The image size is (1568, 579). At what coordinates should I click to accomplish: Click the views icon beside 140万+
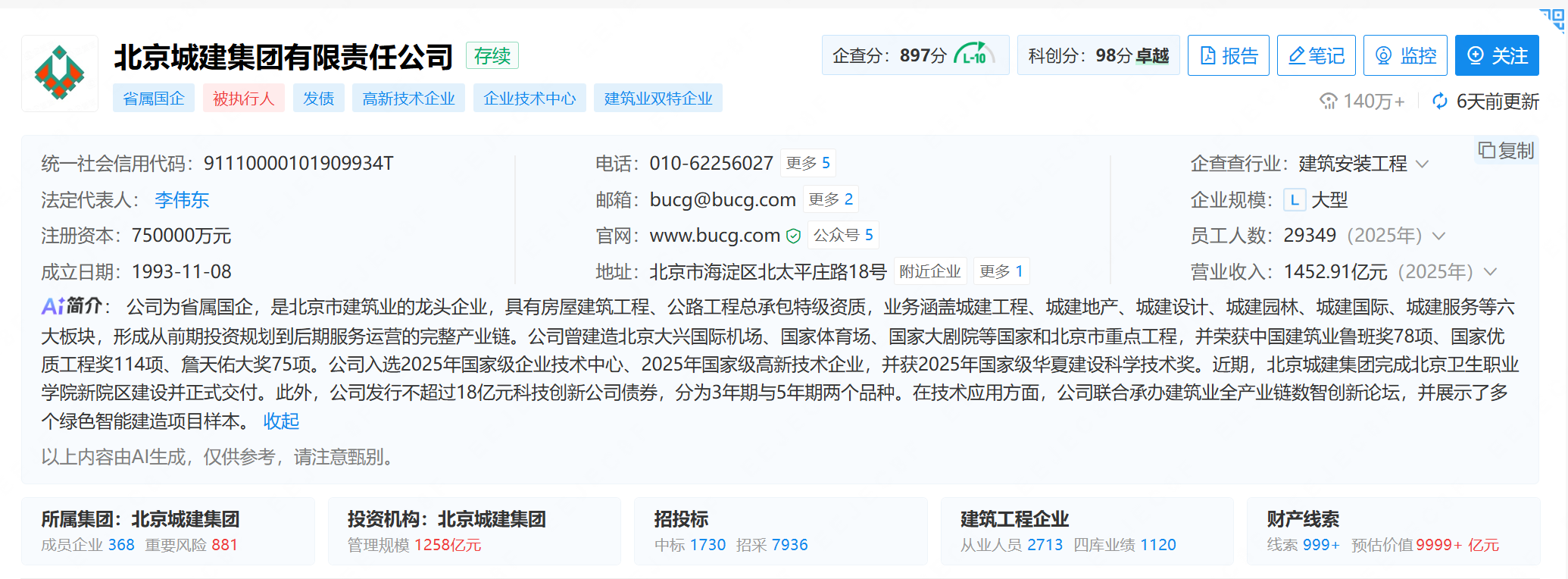pos(1329,101)
